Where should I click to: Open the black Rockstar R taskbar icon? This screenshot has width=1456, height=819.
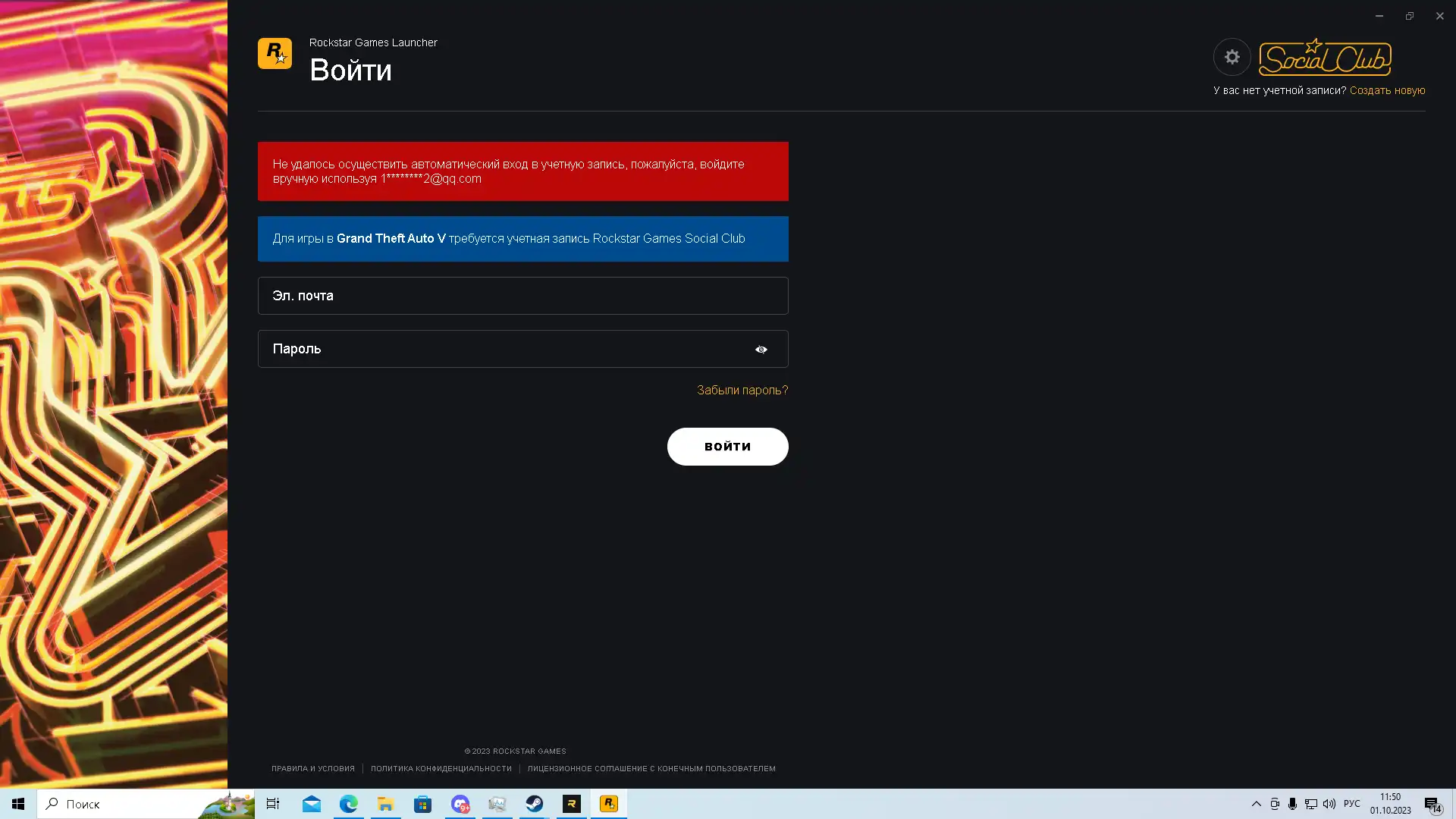[x=572, y=804]
